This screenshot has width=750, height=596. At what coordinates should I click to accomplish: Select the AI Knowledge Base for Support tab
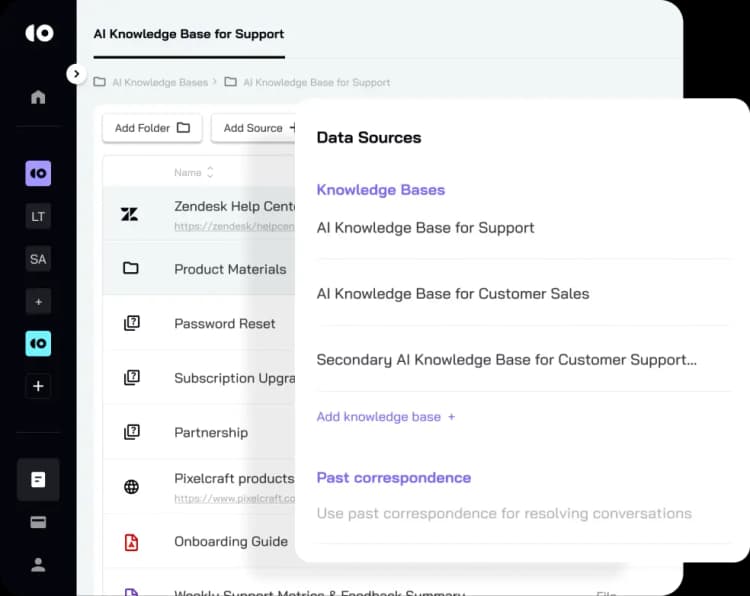(x=189, y=34)
